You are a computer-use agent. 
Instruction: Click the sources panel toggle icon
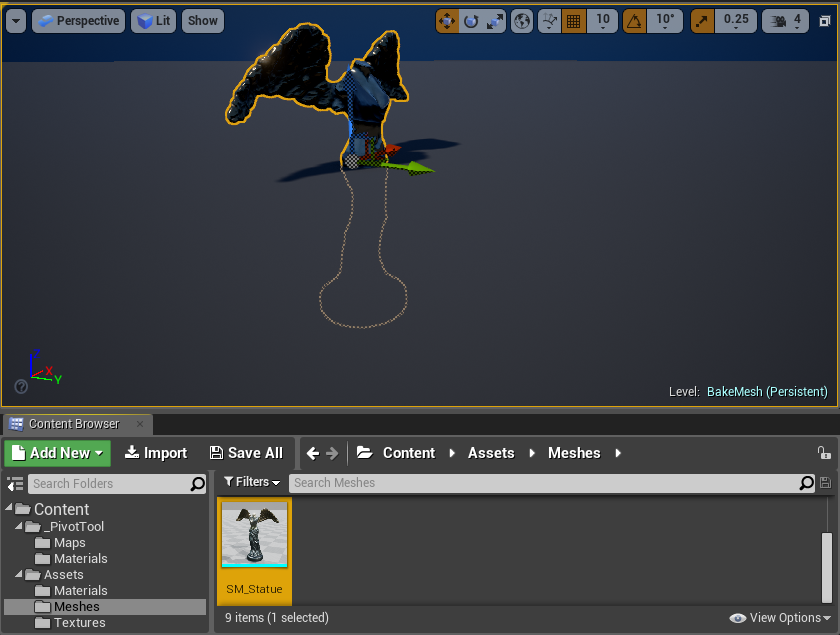(x=15, y=484)
